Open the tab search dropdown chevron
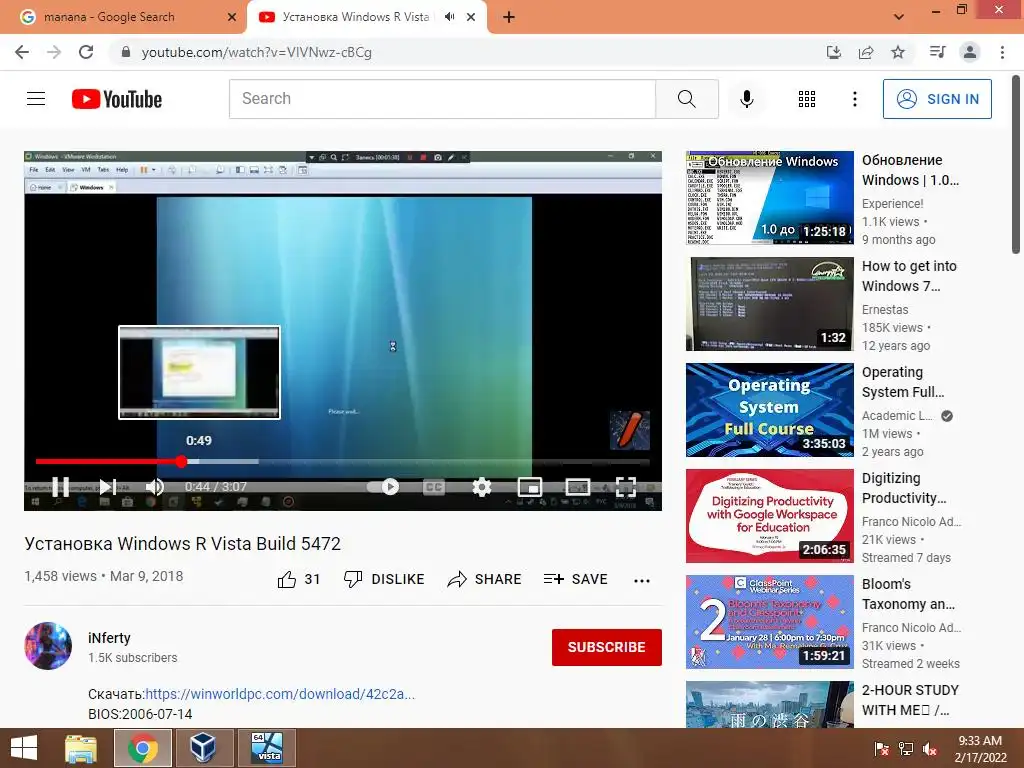The height and width of the screenshot is (768, 1024). point(899,17)
